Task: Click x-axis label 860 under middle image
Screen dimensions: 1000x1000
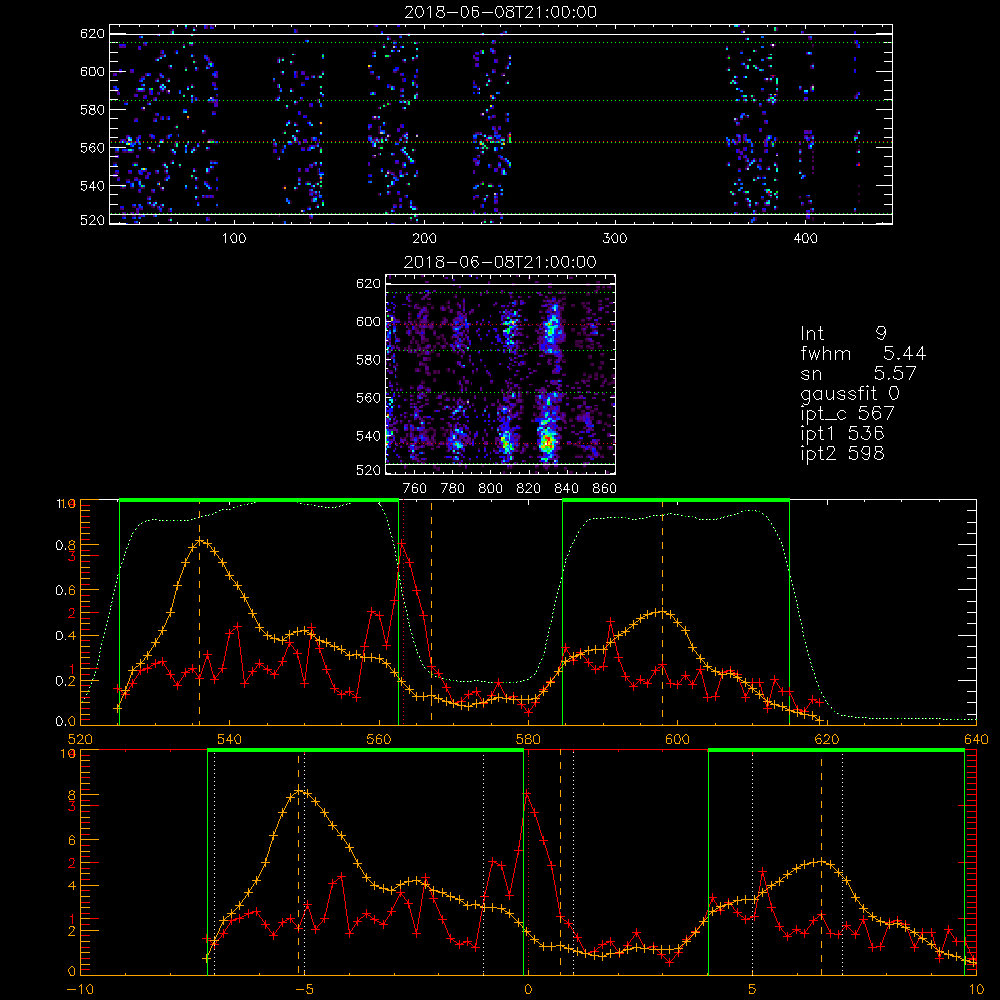Action: coord(605,489)
